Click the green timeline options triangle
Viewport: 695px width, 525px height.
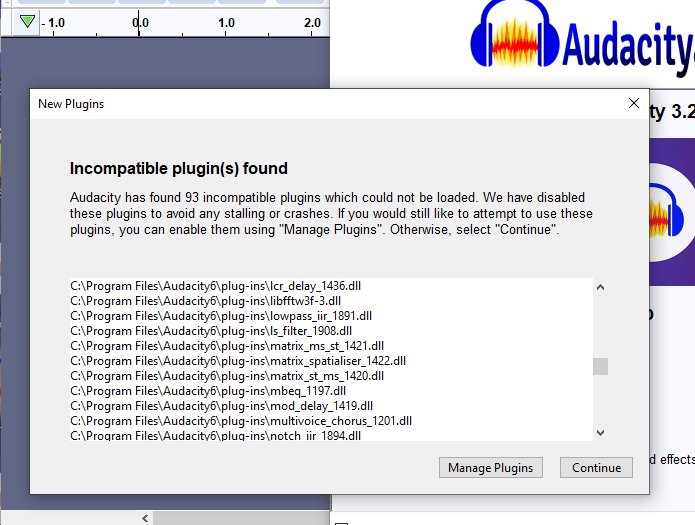tap(28, 22)
